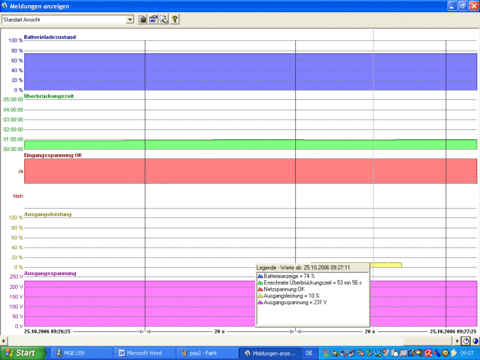
Task: Click the second toolbar icon with blue window
Action: point(153,19)
